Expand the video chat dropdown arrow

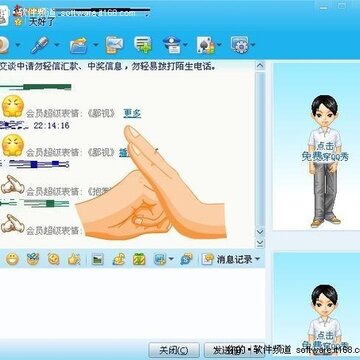pos(17,44)
